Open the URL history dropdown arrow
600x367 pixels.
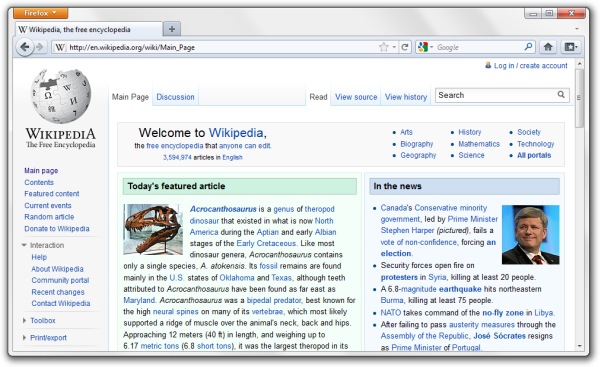pos(394,47)
